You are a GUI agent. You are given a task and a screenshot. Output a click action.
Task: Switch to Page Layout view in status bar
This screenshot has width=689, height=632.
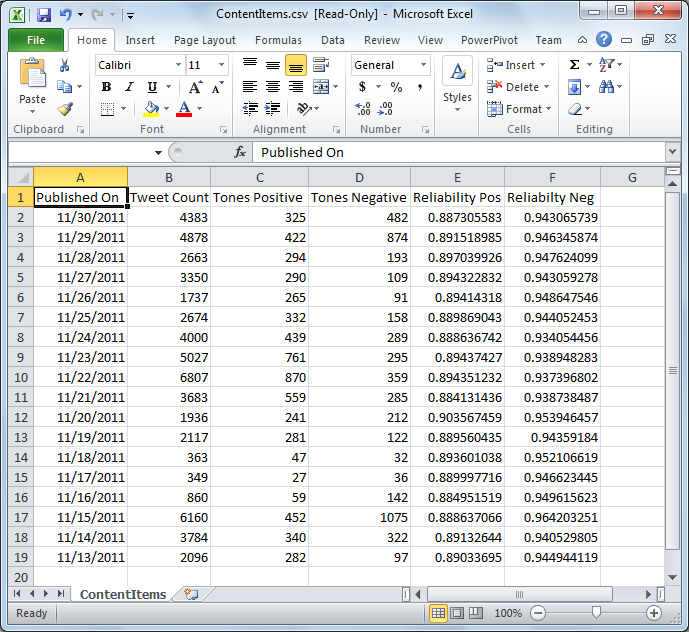click(457, 613)
